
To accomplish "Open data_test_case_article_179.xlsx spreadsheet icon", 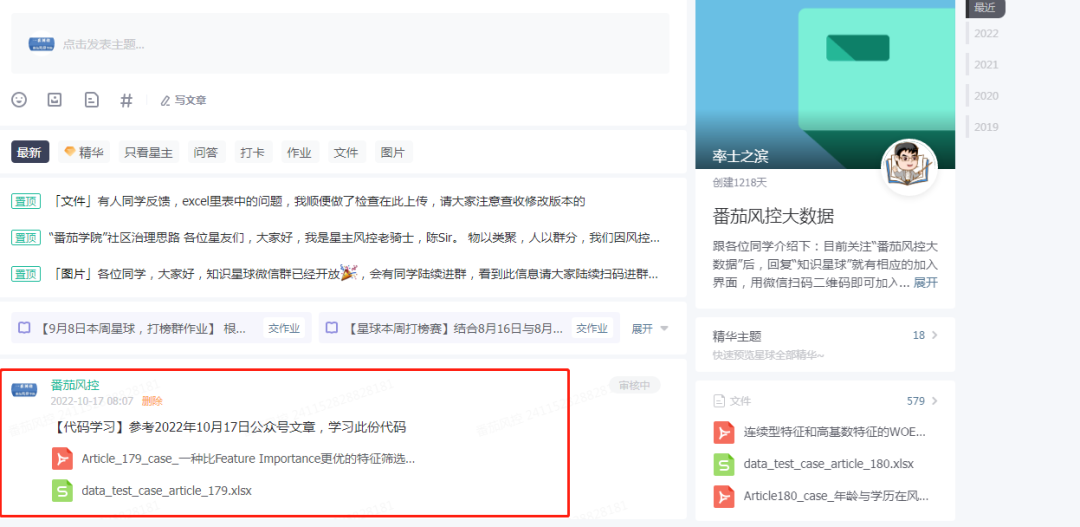I will click(63, 490).
